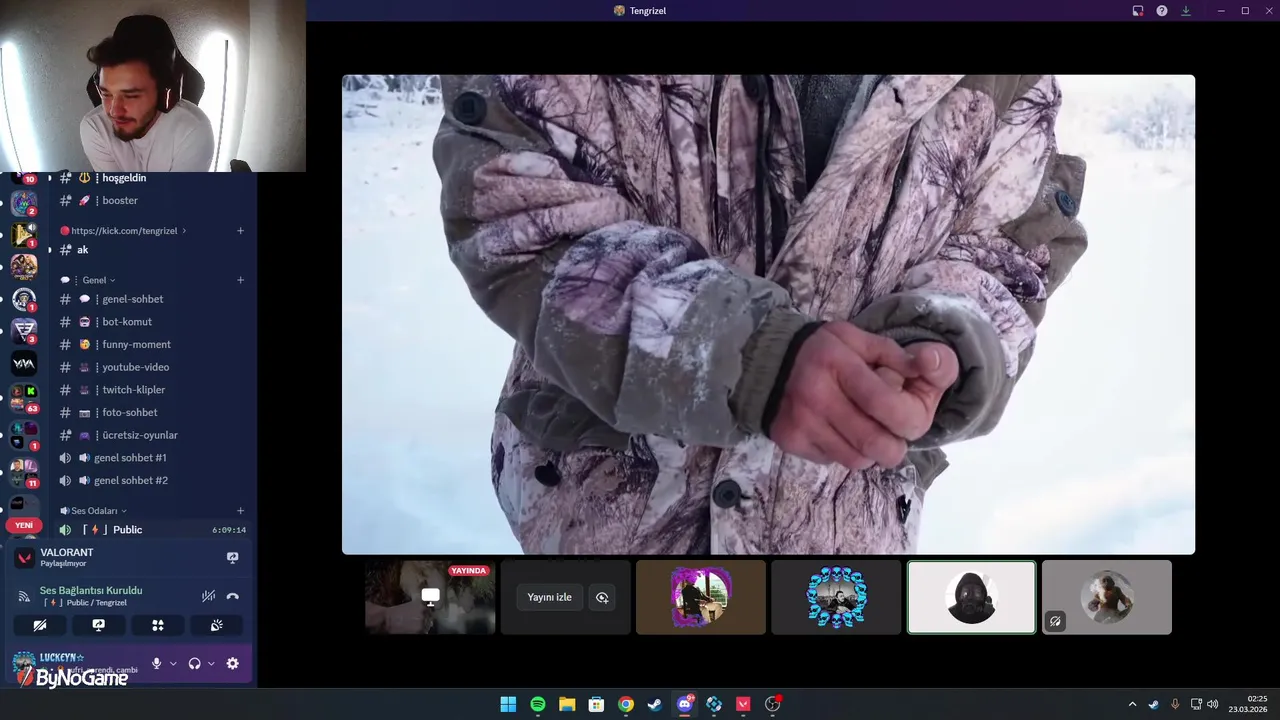
Task: Stream VALORANT with the share icon
Action: click(233, 558)
